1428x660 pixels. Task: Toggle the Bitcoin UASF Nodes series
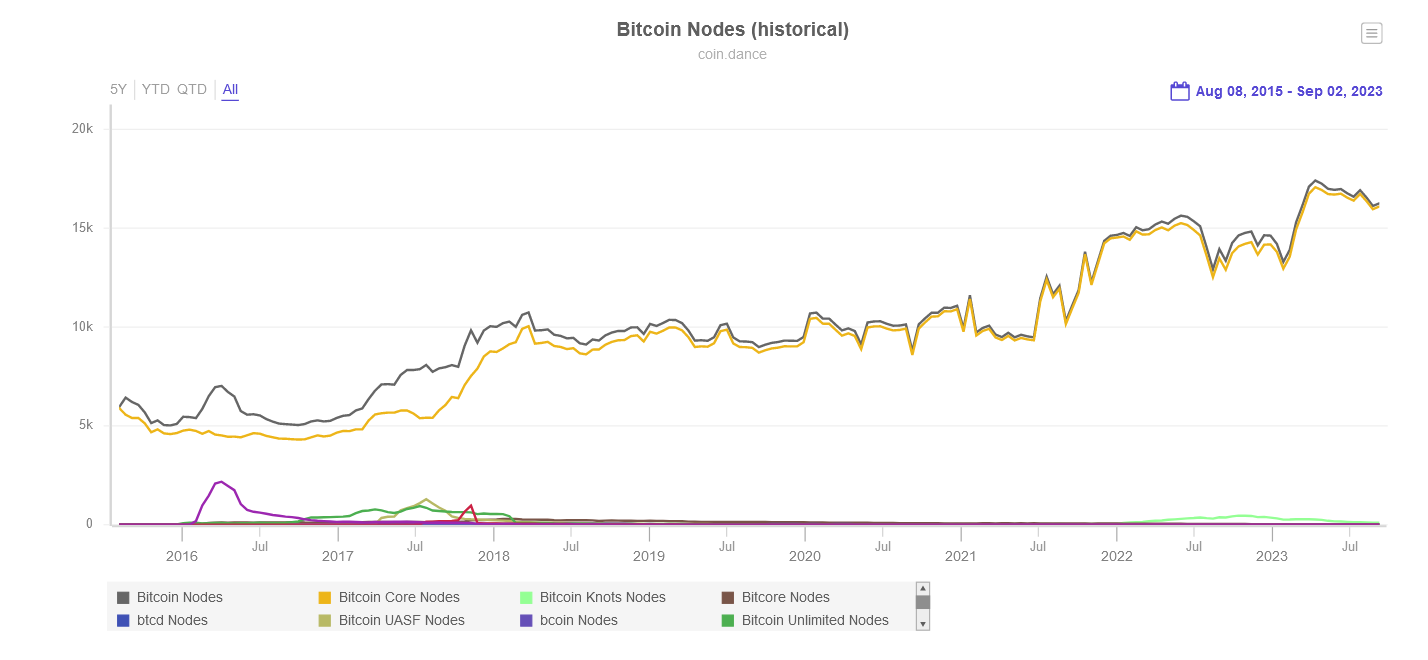click(x=401, y=620)
